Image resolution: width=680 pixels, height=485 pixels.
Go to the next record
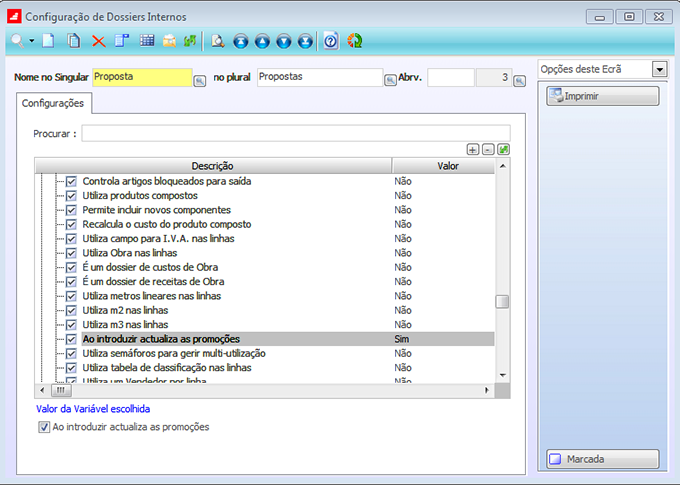point(284,41)
